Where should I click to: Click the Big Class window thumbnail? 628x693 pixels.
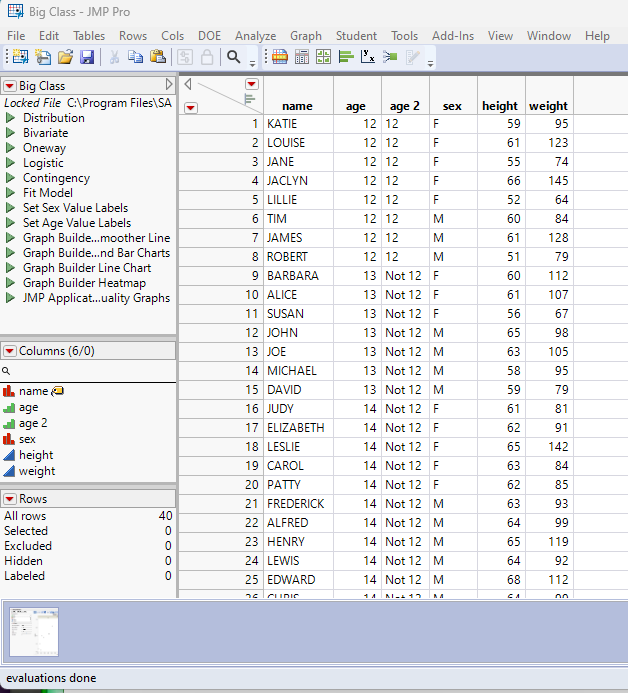pyautogui.click(x=34, y=632)
